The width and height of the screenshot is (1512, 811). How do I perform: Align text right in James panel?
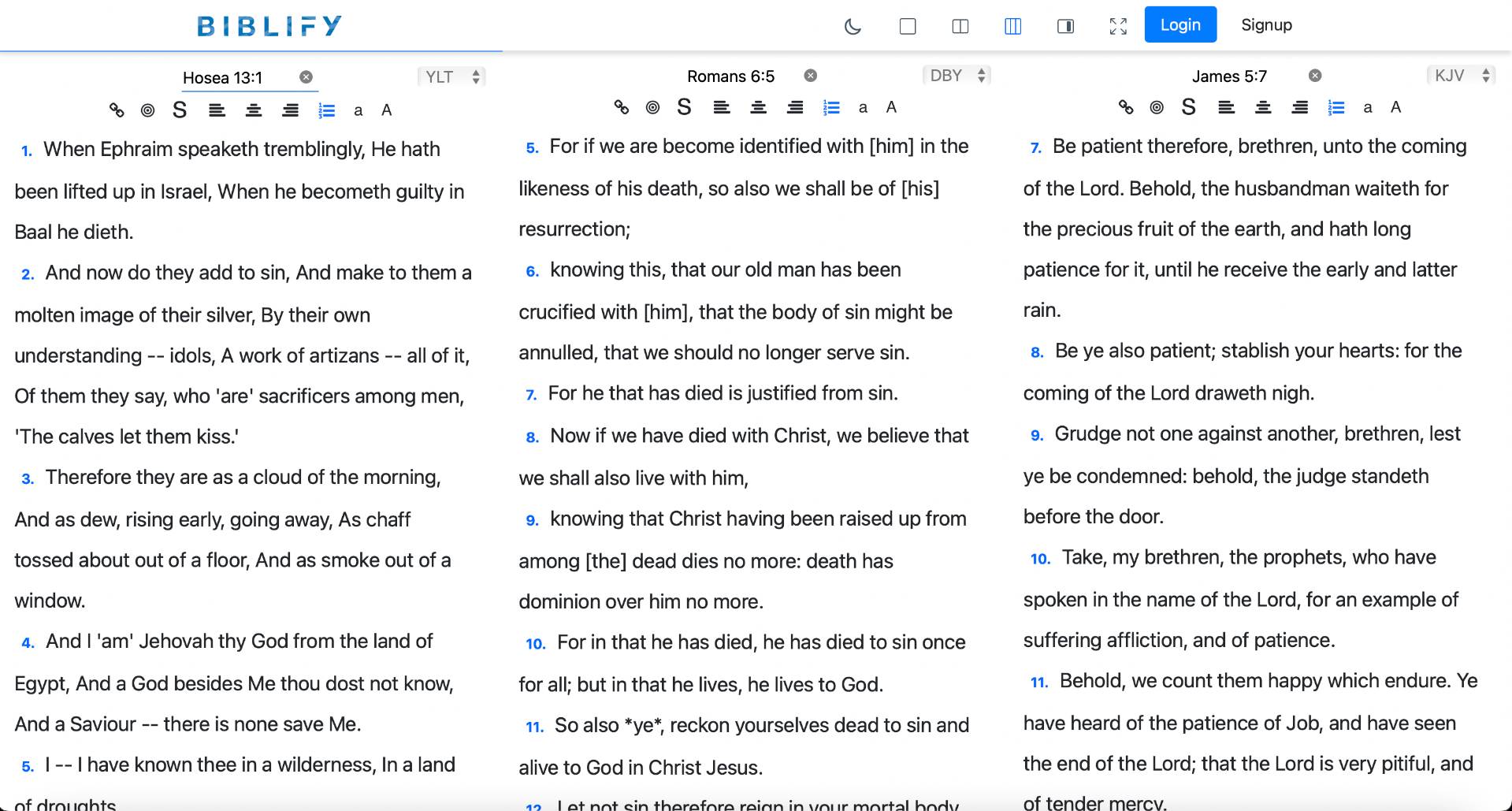click(1300, 107)
